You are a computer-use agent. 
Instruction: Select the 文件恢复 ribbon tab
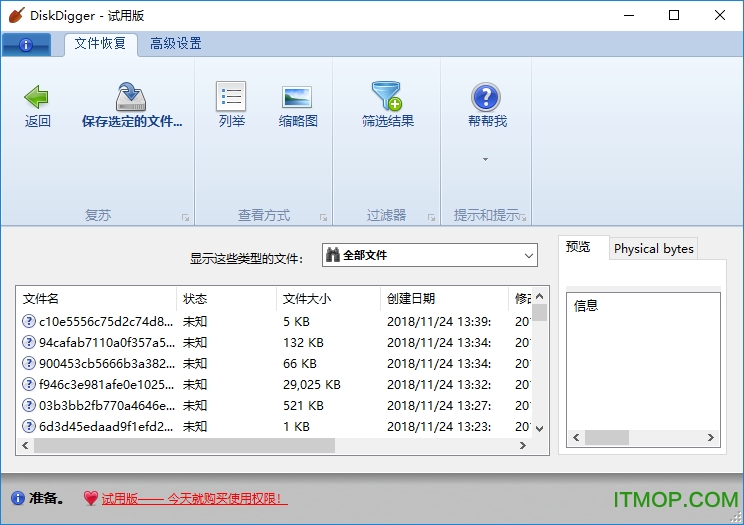100,44
